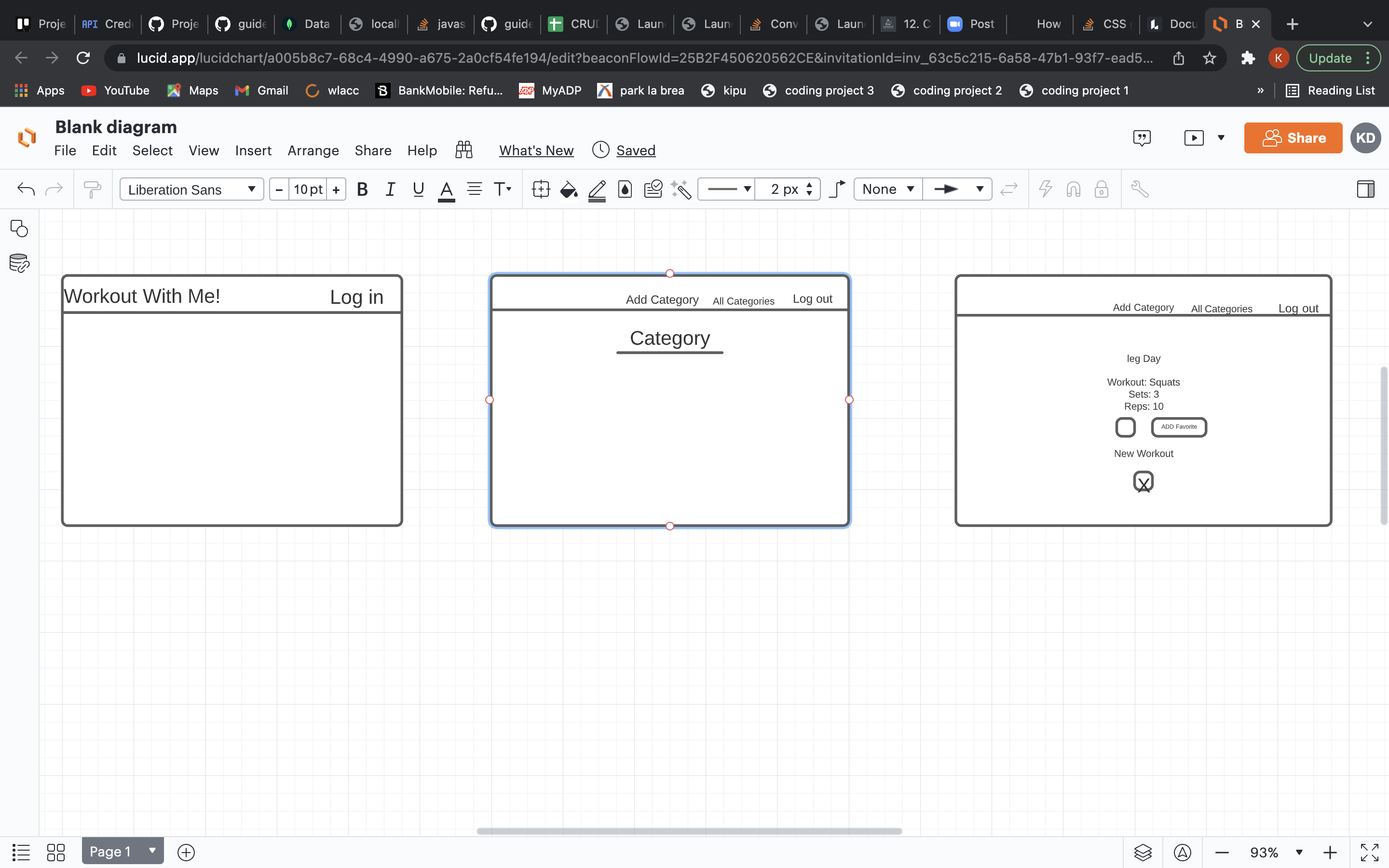Open the Page 1 dropdown arrow
The height and width of the screenshot is (868, 1389).
point(152,851)
